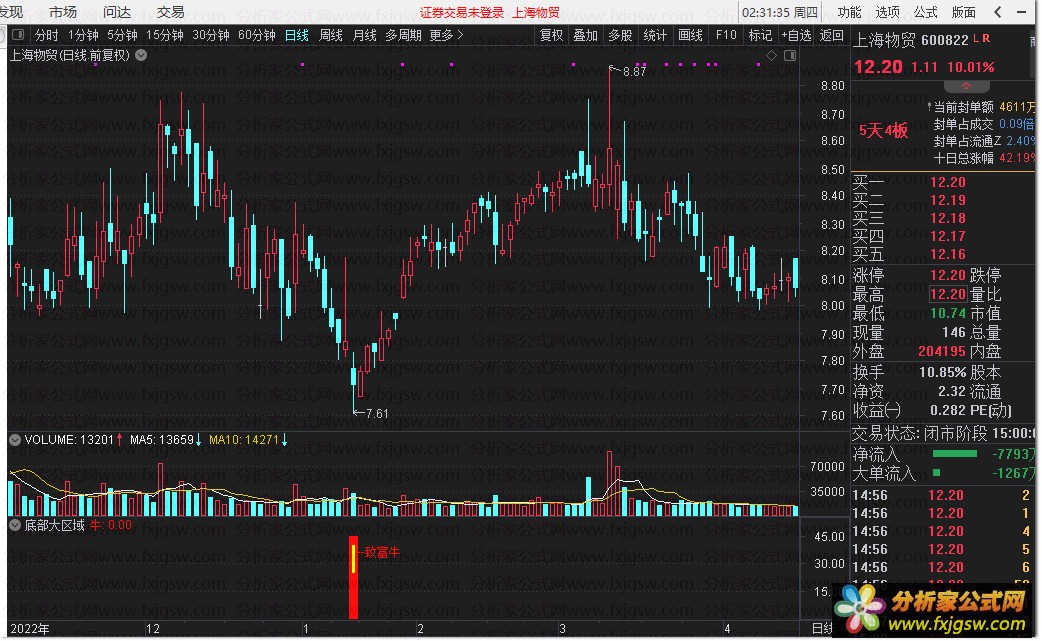
Task: Switch to 周线 weekly chart
Action: [330, 35]
